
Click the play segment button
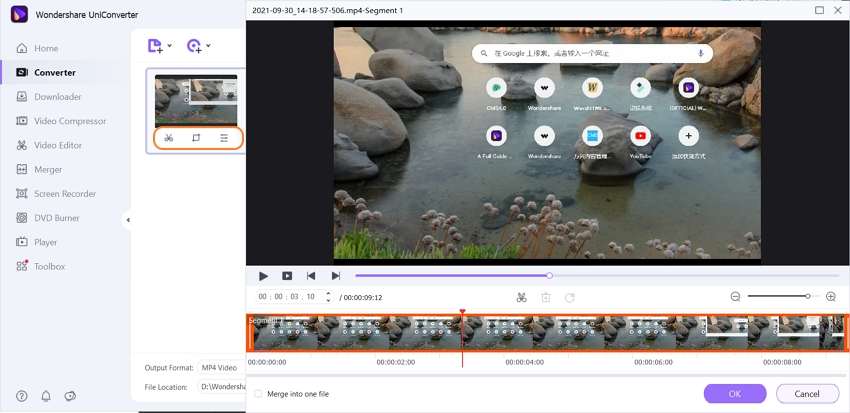pyautogui.click(x=287, y=276)
